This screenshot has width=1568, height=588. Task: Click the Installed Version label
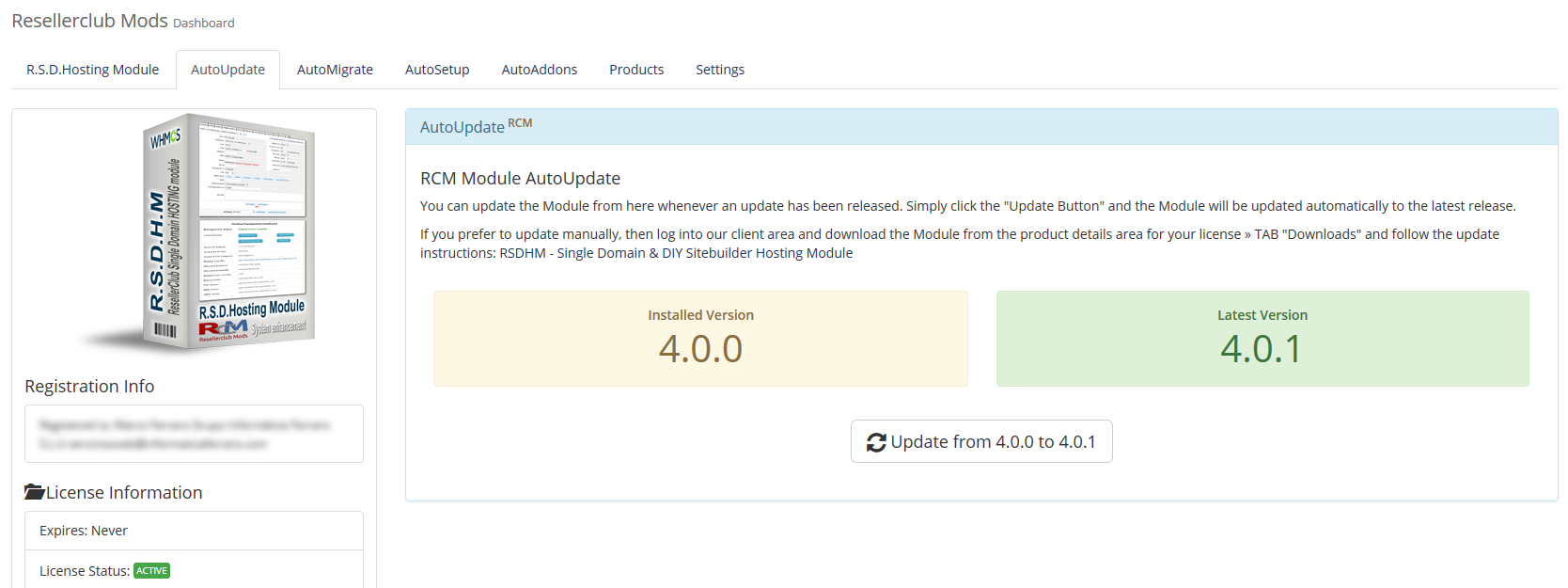700,315
